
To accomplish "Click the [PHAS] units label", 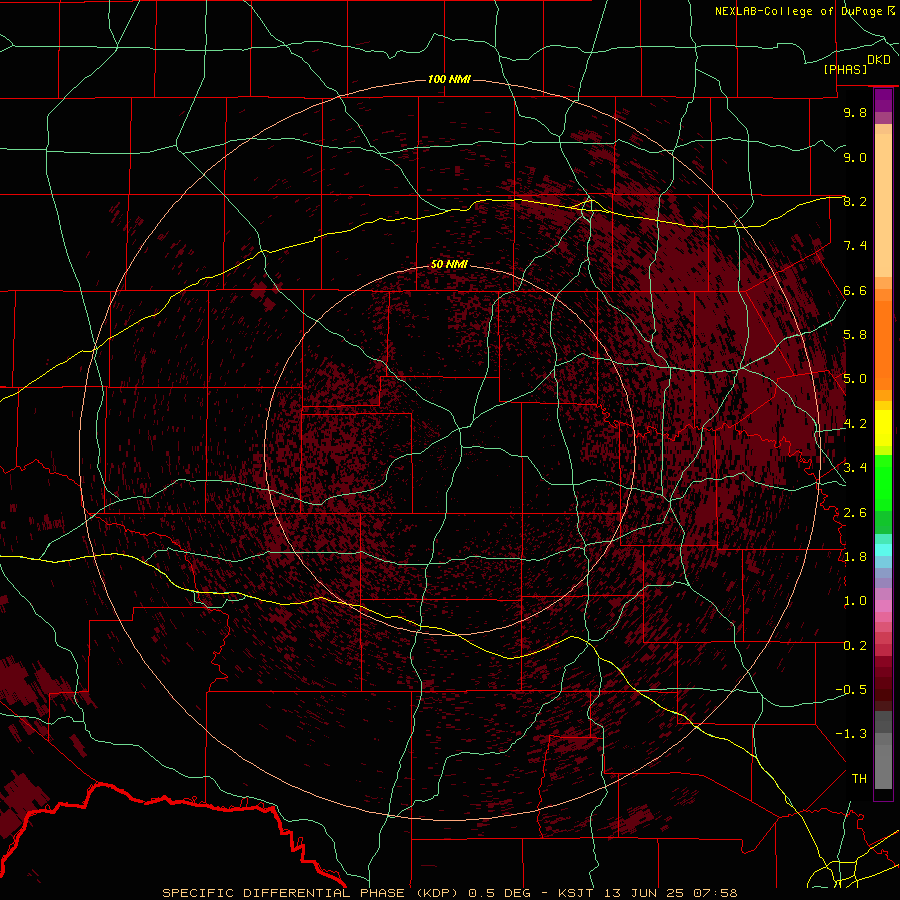I will tap(845, 69).
